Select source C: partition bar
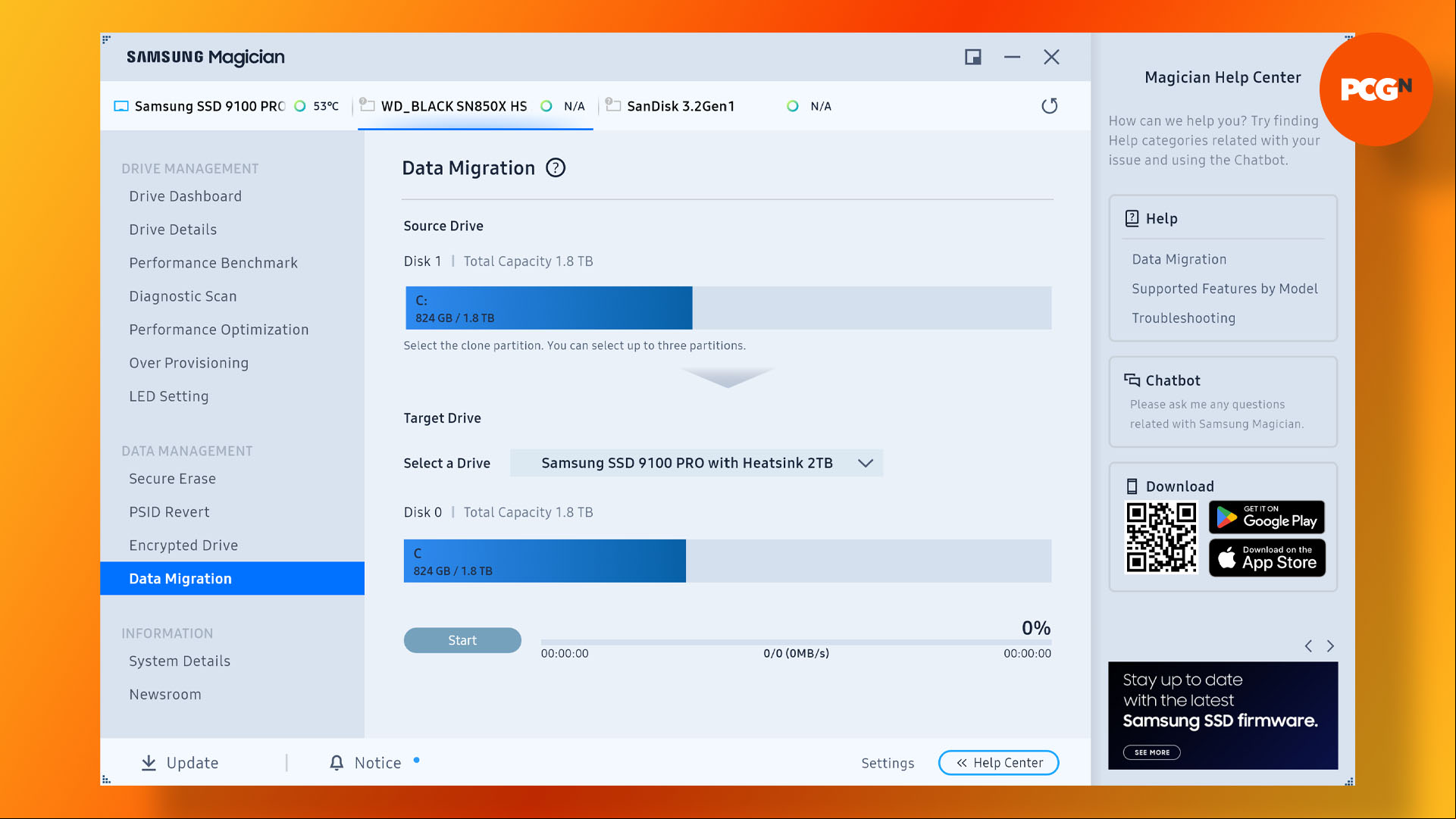The width and height of the screenshot is (1456, 819). click(x=549, y=308)
